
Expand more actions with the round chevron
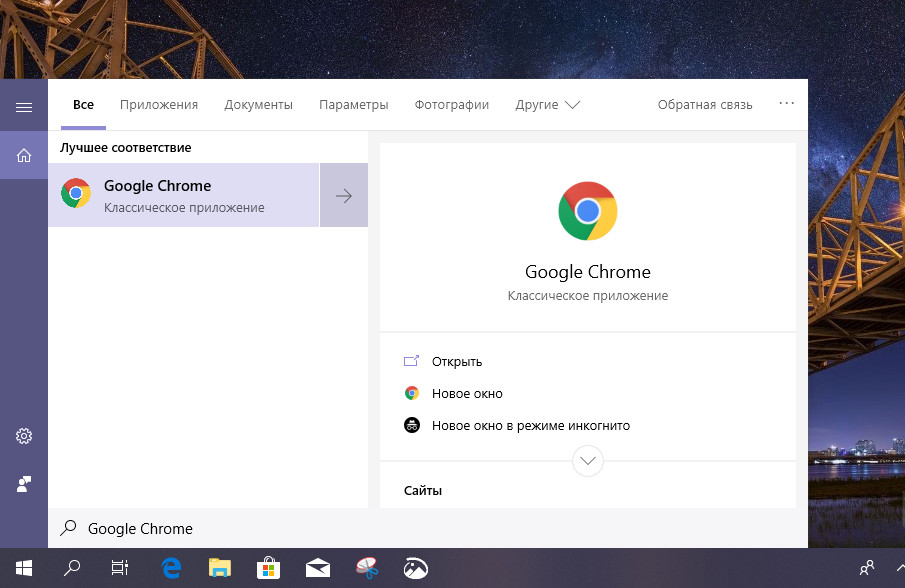(x=588, y=460)
